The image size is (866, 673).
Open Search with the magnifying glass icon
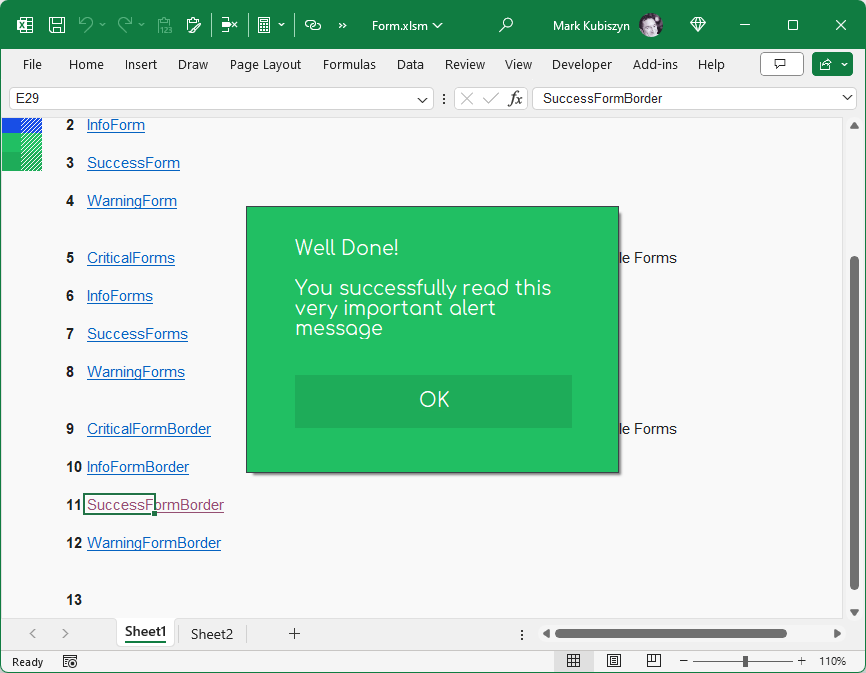(x=506, y=25)
